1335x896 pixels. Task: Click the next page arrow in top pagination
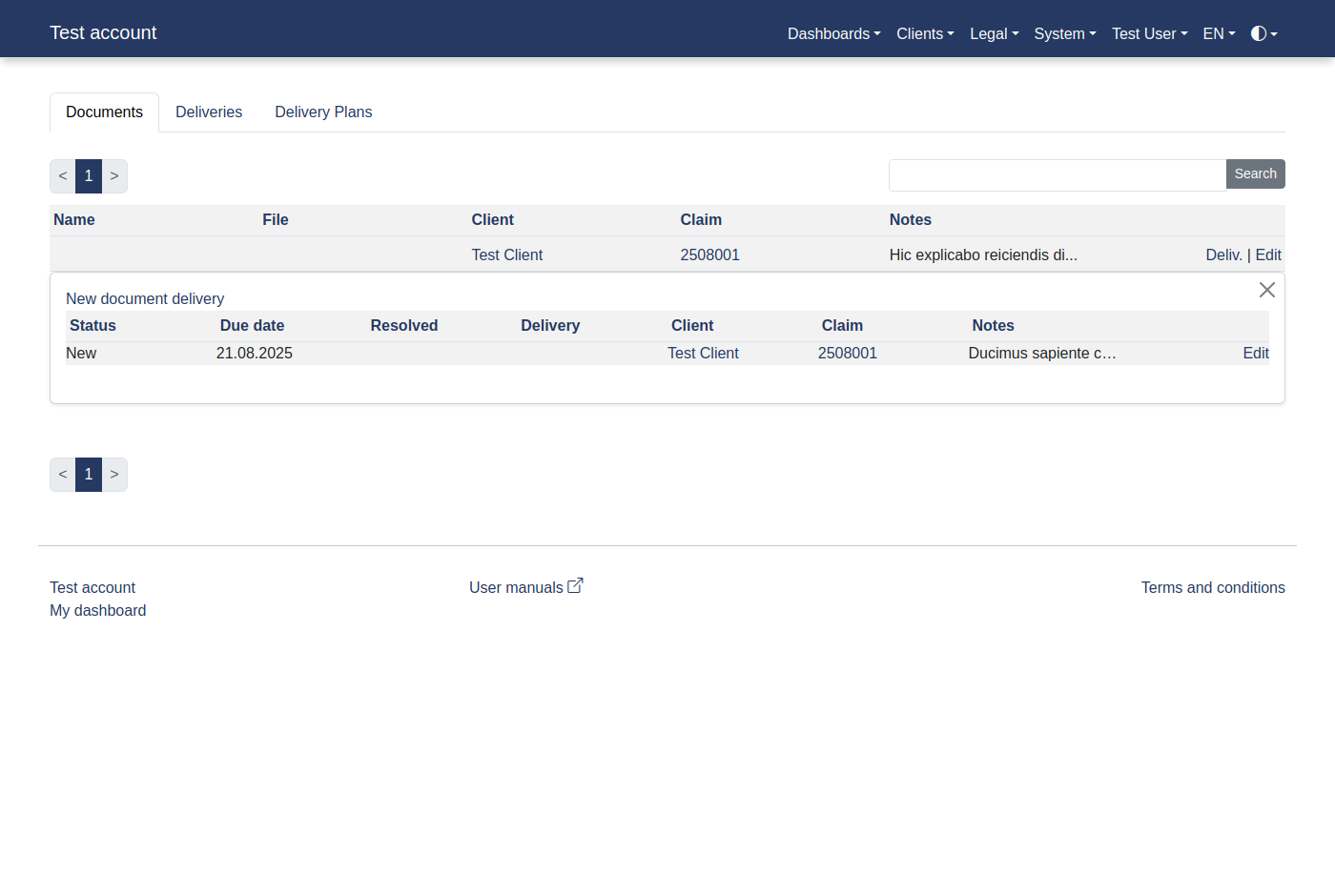(x=114, y=176)
